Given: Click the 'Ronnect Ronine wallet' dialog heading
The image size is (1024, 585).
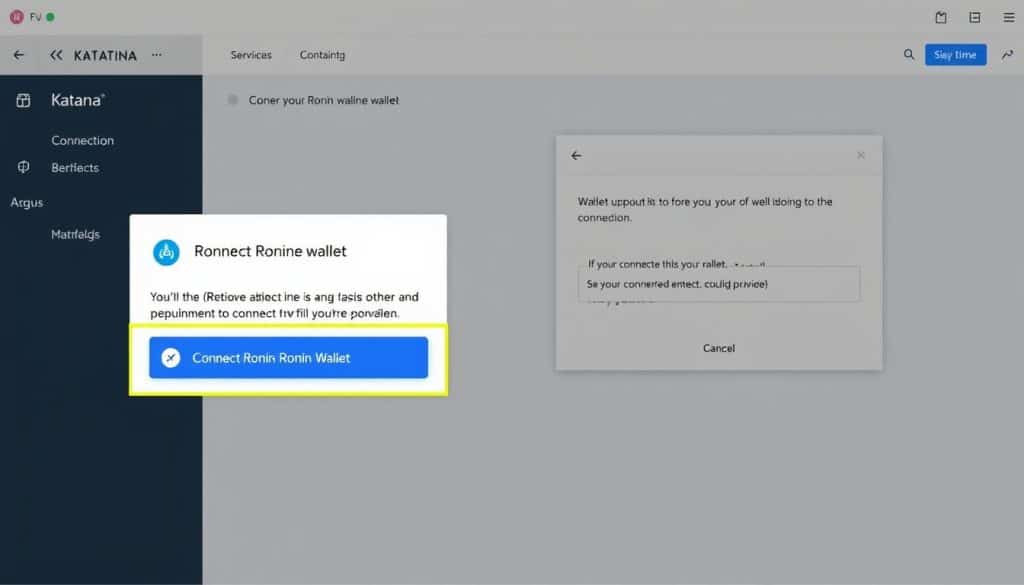Looking at the screenshot, I should pyautogui.click(x=270, y=251).
